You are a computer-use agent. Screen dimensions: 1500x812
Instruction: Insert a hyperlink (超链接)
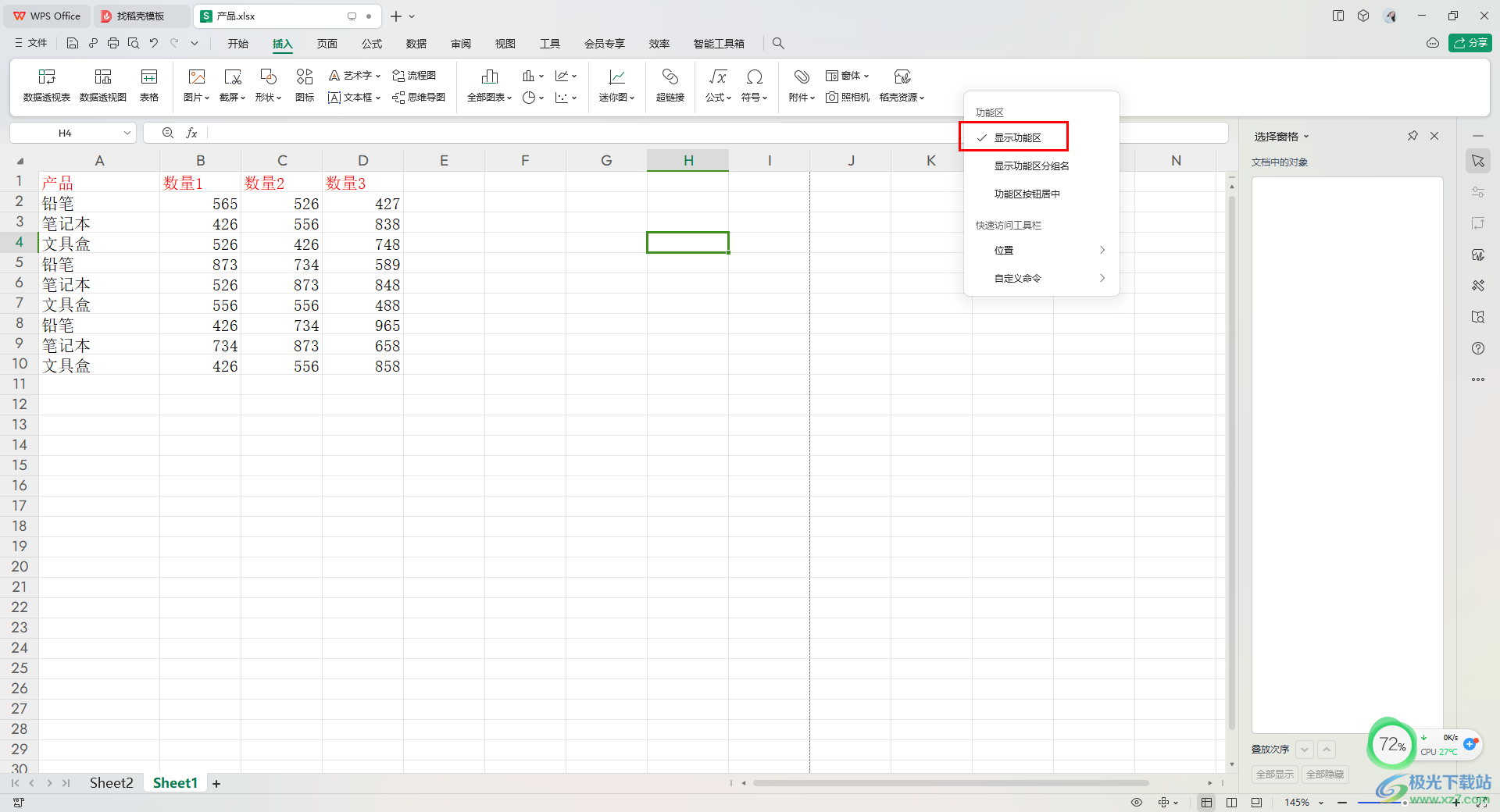(670, 85)
